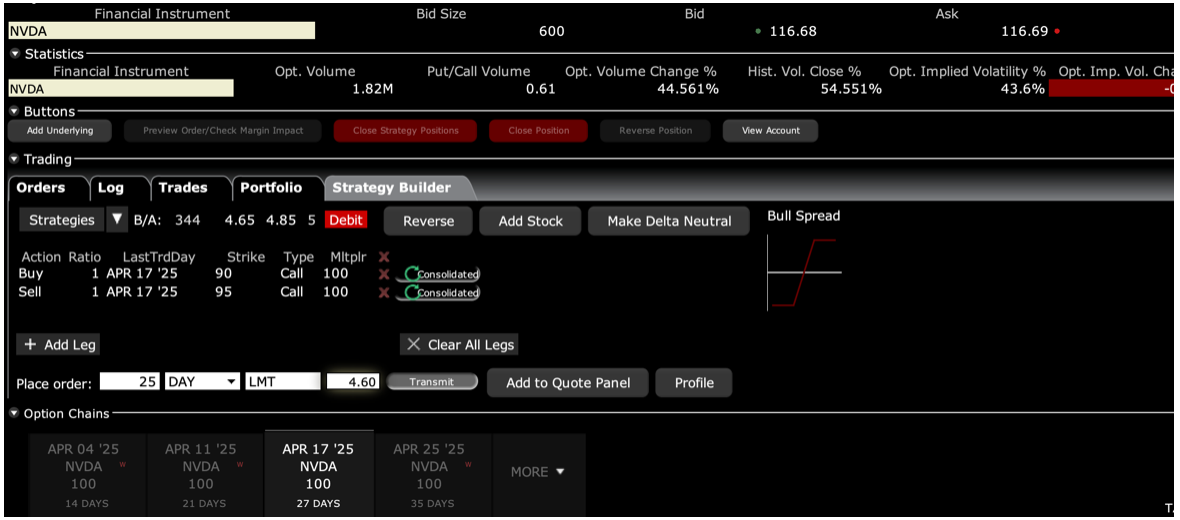The image size is (1180, 520).
Task: Click the limit price field 4.60
Action: 354,382
